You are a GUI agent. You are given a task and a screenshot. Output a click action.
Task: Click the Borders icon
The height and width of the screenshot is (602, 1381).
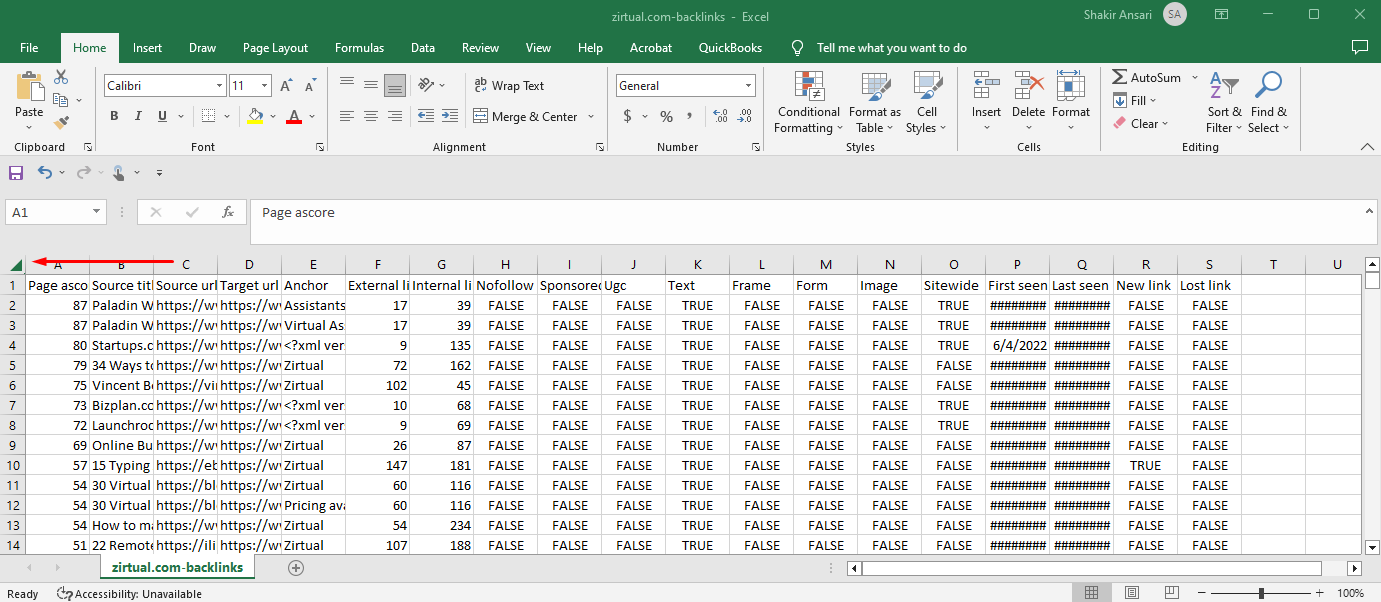coord(206,116)
